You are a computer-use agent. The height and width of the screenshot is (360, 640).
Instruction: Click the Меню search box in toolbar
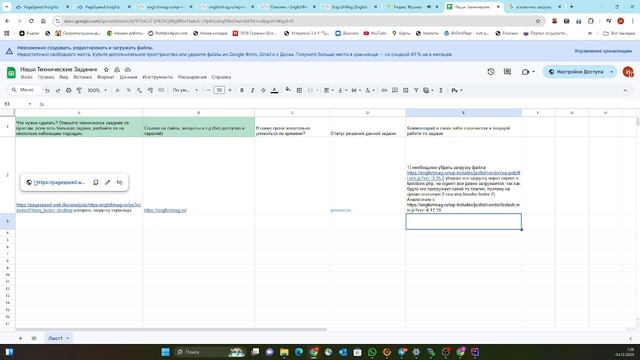pyautogui.click(x=24, y=90)
